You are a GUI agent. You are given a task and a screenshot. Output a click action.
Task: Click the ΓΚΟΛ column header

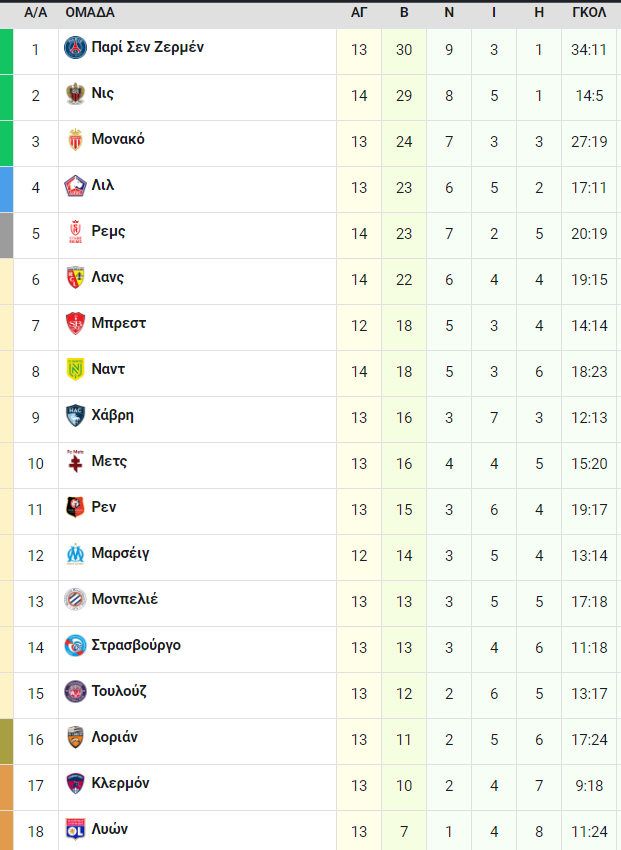(589, 12)
